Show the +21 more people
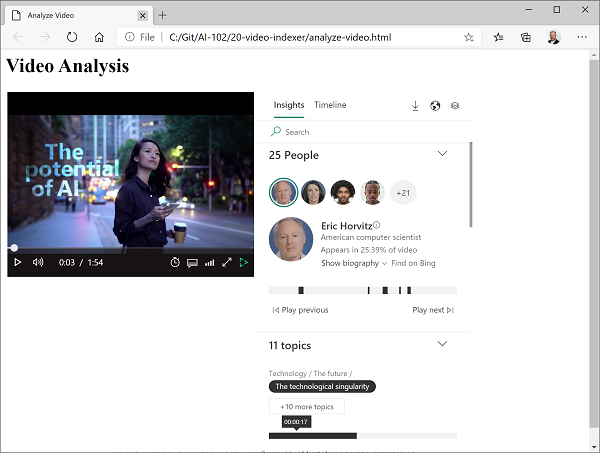This screenshot has width=600, height=453. point(403,193)
